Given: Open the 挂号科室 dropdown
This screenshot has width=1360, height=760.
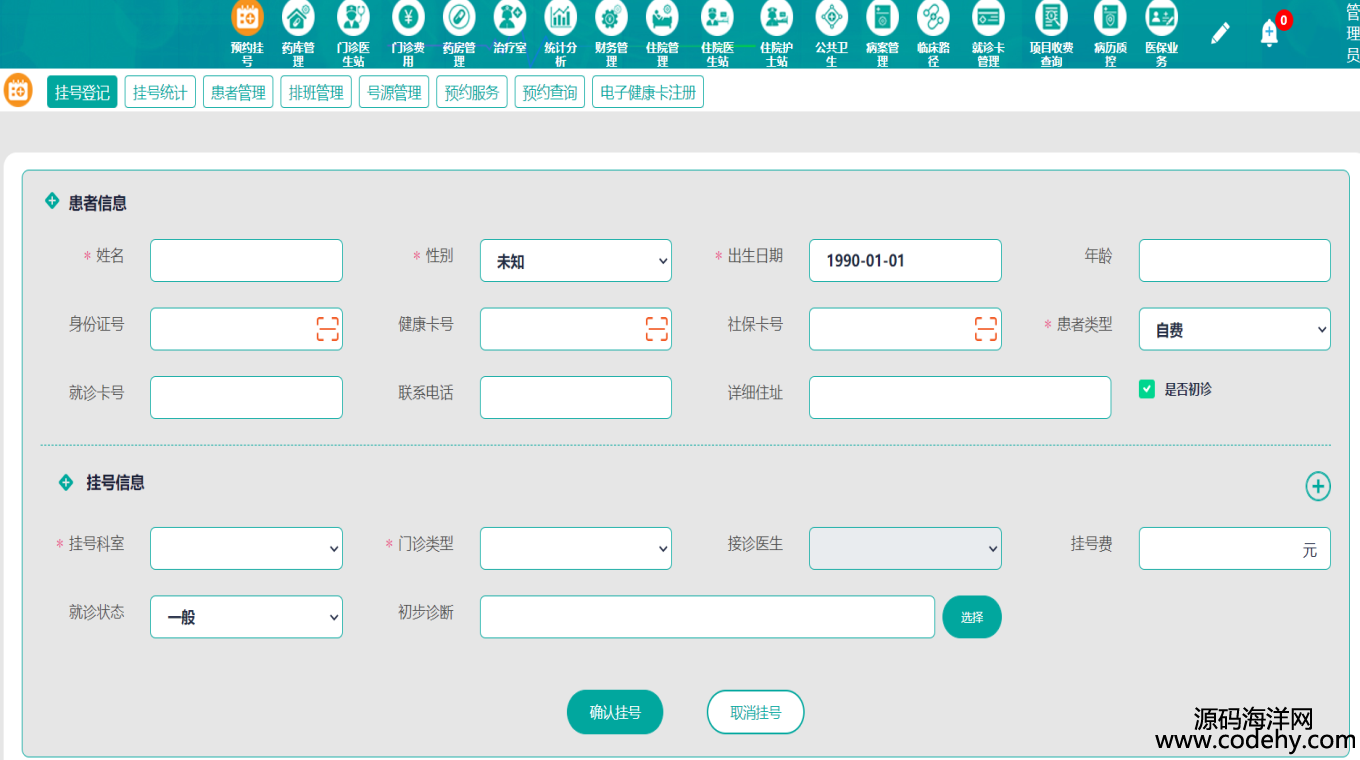Looking at the screenshot, I should pyautogui.click(x=246, y=548).
